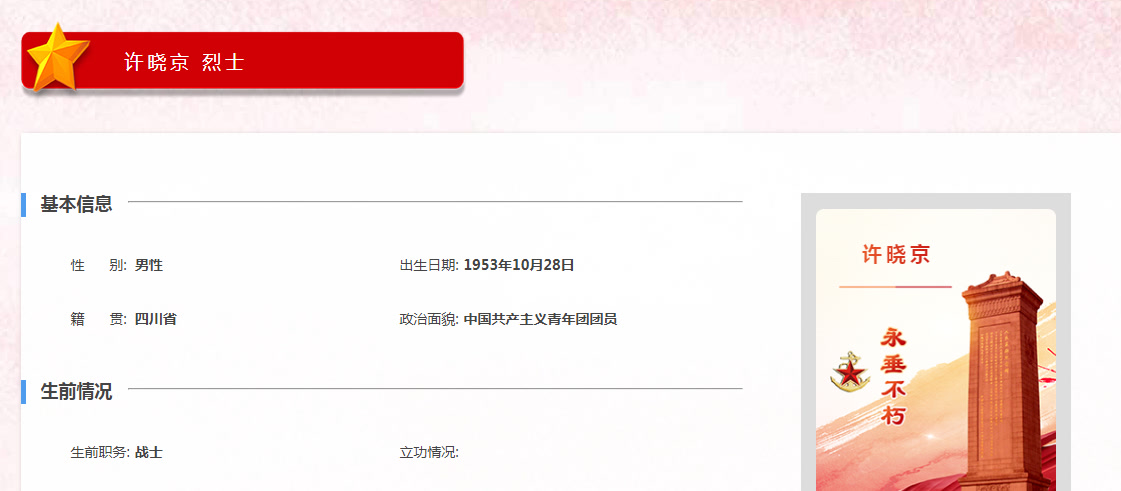This screenshot has width=1121, height=491.
Task: Click the blue marker beside 基本信息
Action: [x=24, y=204]
